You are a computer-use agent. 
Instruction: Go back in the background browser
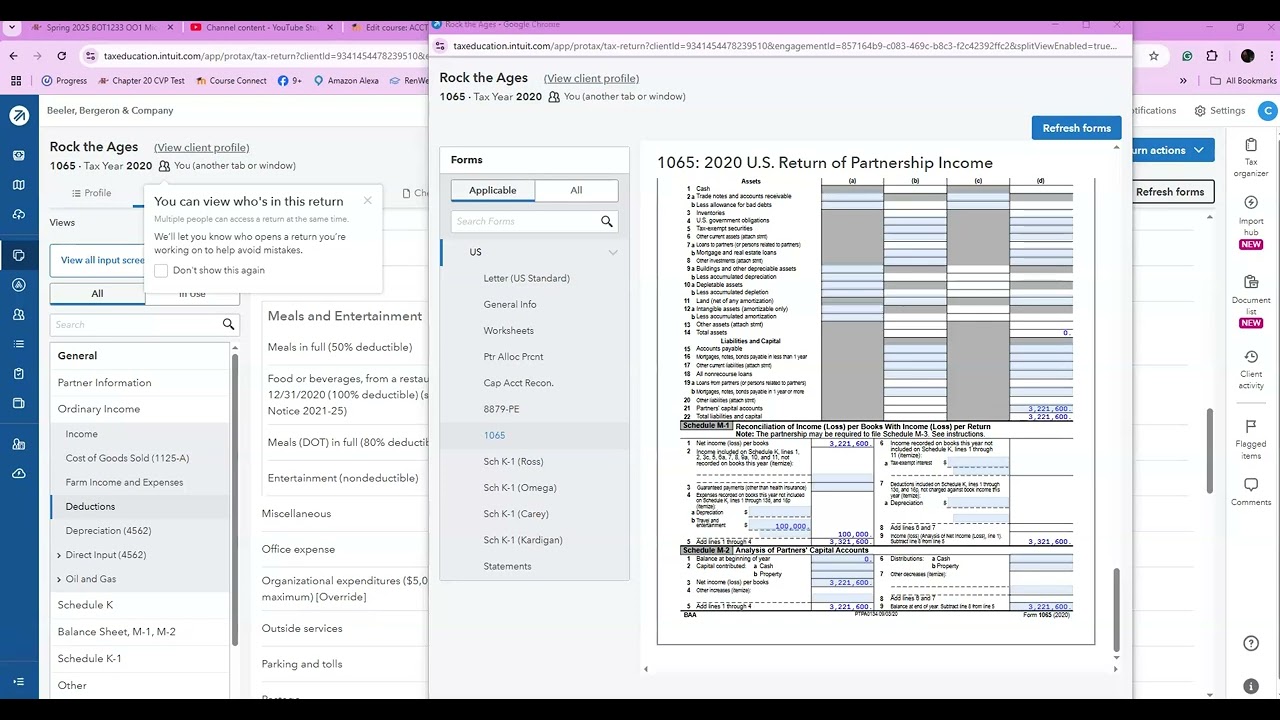coord(13,56)
